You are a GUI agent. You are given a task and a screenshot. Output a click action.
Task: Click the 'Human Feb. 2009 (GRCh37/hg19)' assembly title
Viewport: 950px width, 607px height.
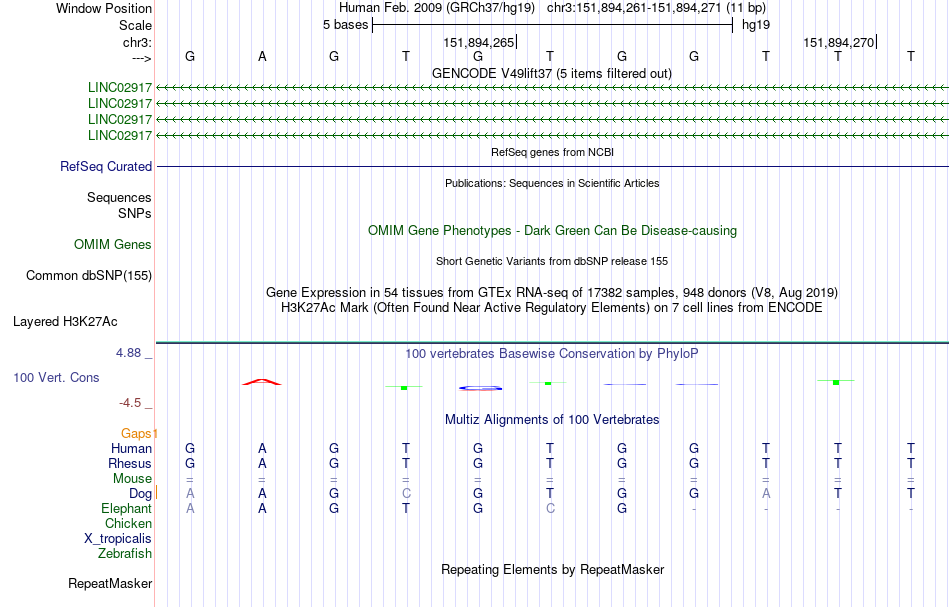click(x=437, y=8)
